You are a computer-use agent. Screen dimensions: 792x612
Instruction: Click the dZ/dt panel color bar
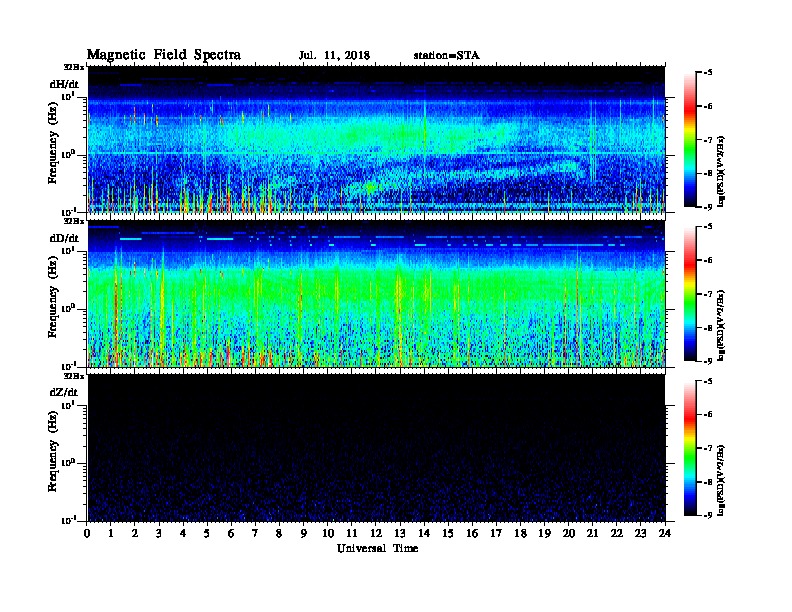tap(690, 448)
